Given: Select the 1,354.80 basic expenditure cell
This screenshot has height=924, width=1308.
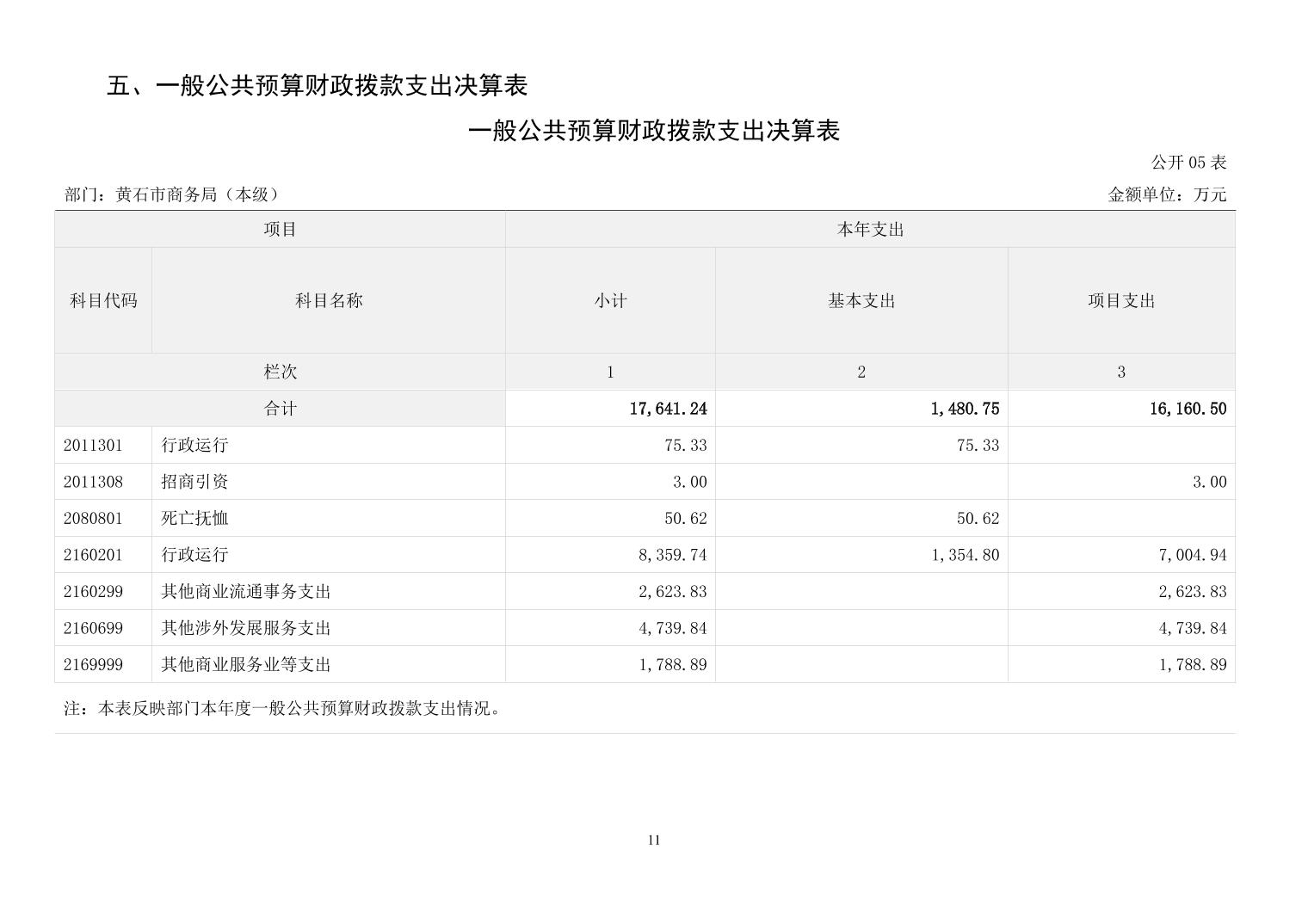Looking at the screenshot, I should coord(965,555).
